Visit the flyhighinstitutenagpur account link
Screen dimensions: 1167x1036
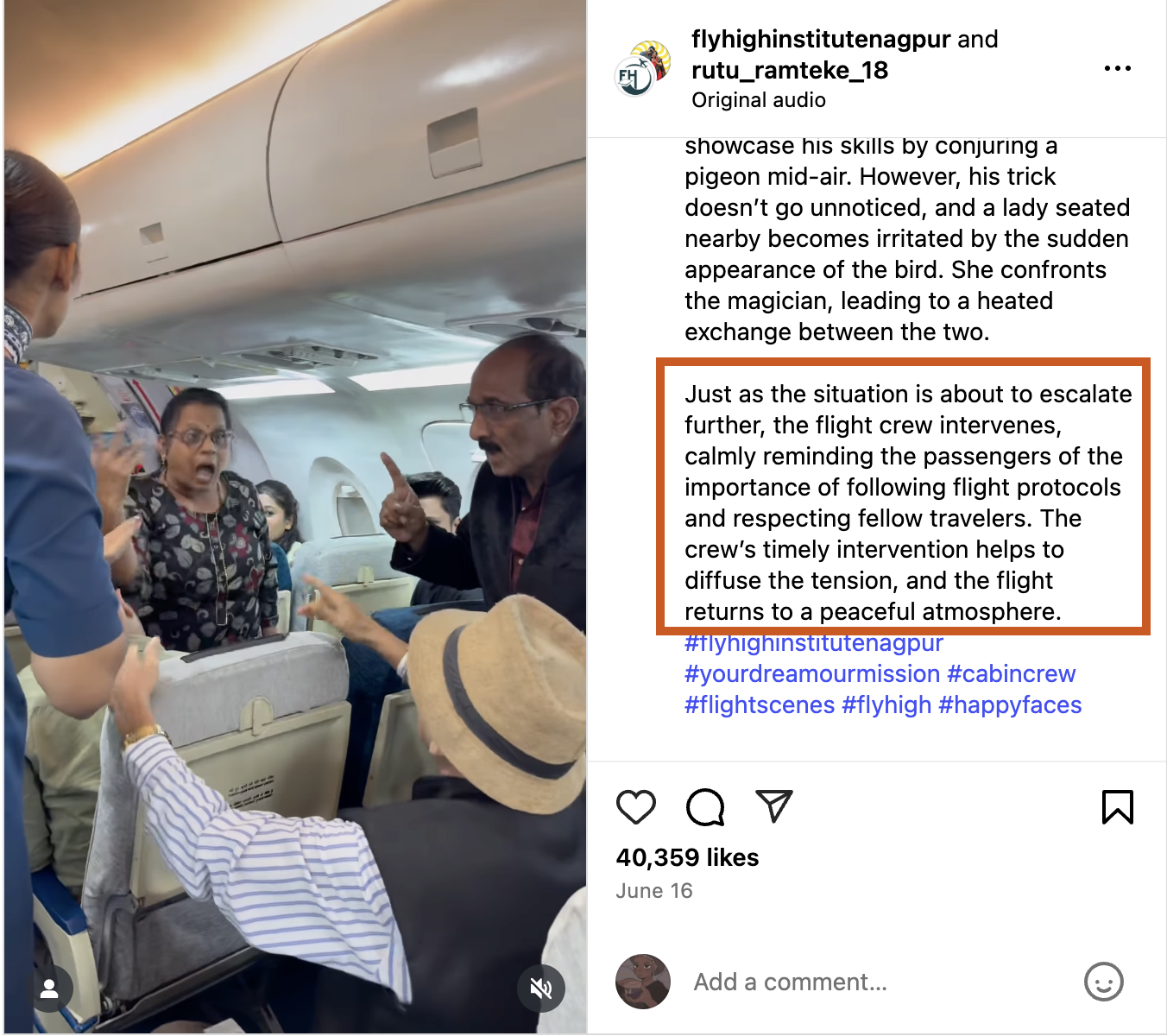point(821,39)
